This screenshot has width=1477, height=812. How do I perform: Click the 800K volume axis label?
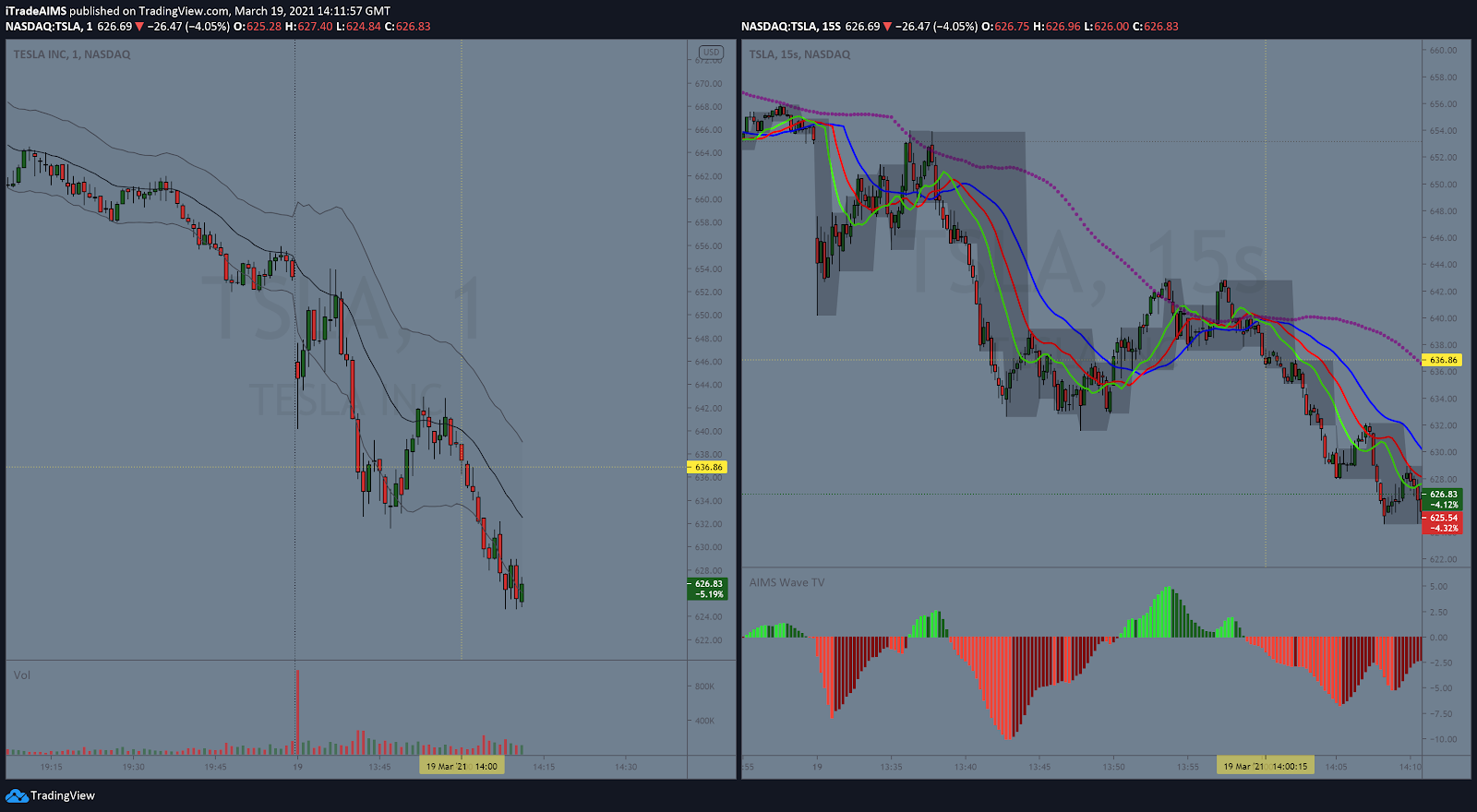pos(705,687)
